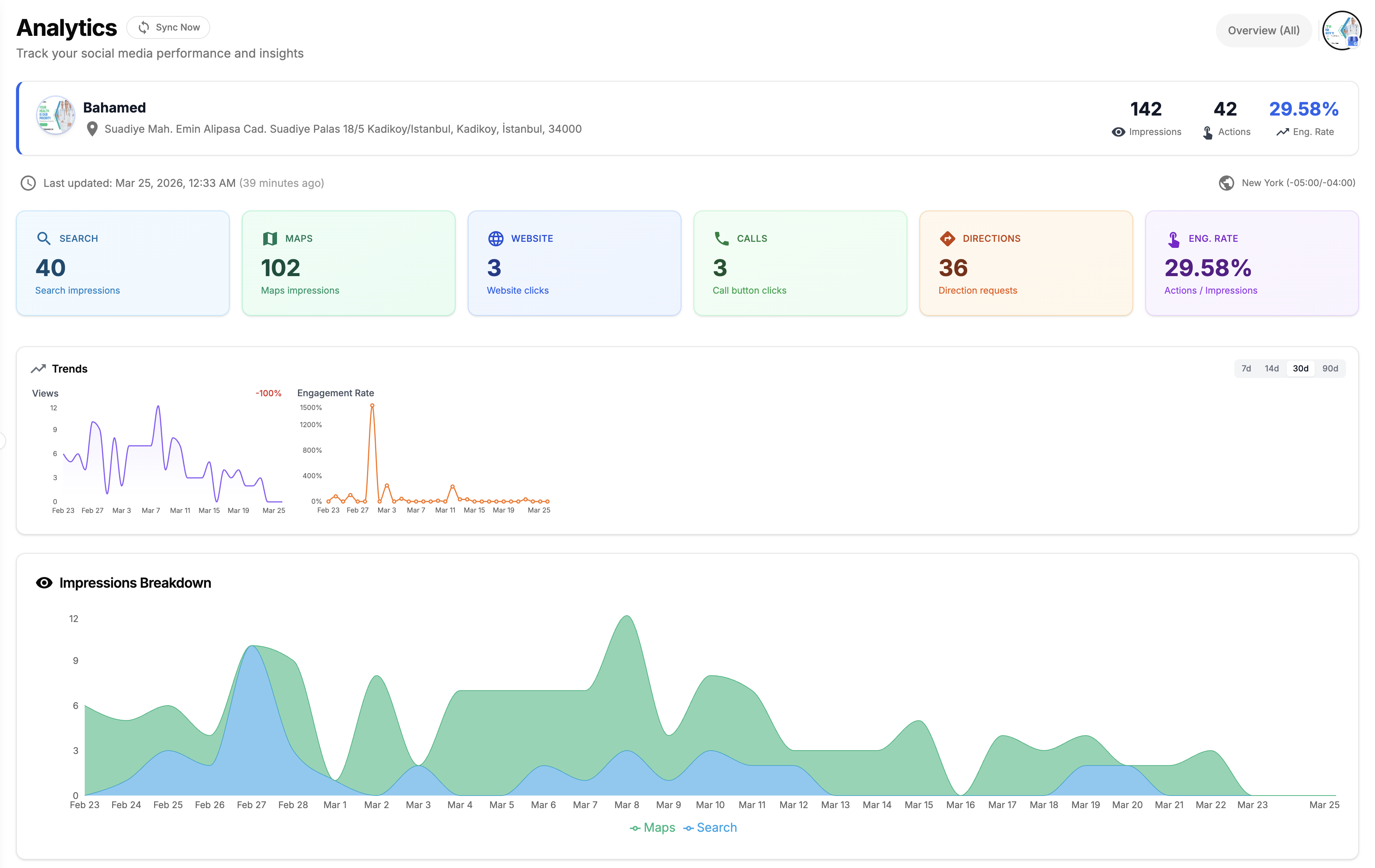This screenshot has height=868, width=1375.
Task: Click the Eng. Rate pointer icon
Action: coord(1174,239)
